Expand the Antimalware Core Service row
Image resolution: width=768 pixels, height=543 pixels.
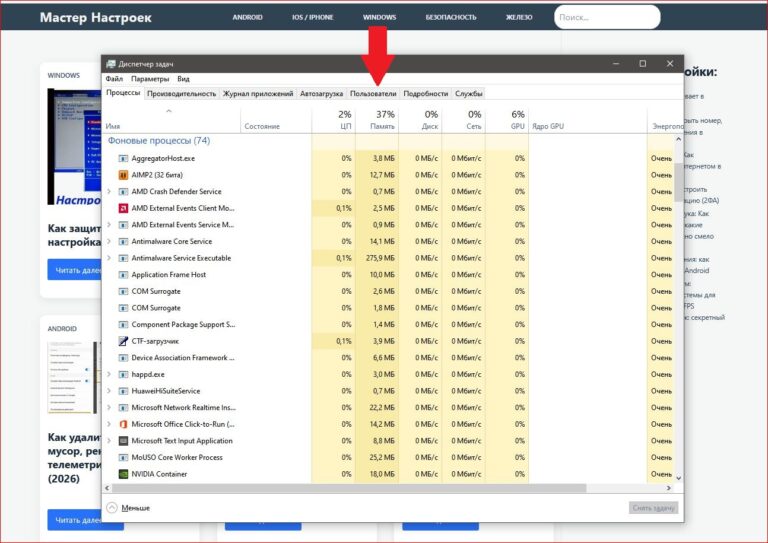coord(109,241)
